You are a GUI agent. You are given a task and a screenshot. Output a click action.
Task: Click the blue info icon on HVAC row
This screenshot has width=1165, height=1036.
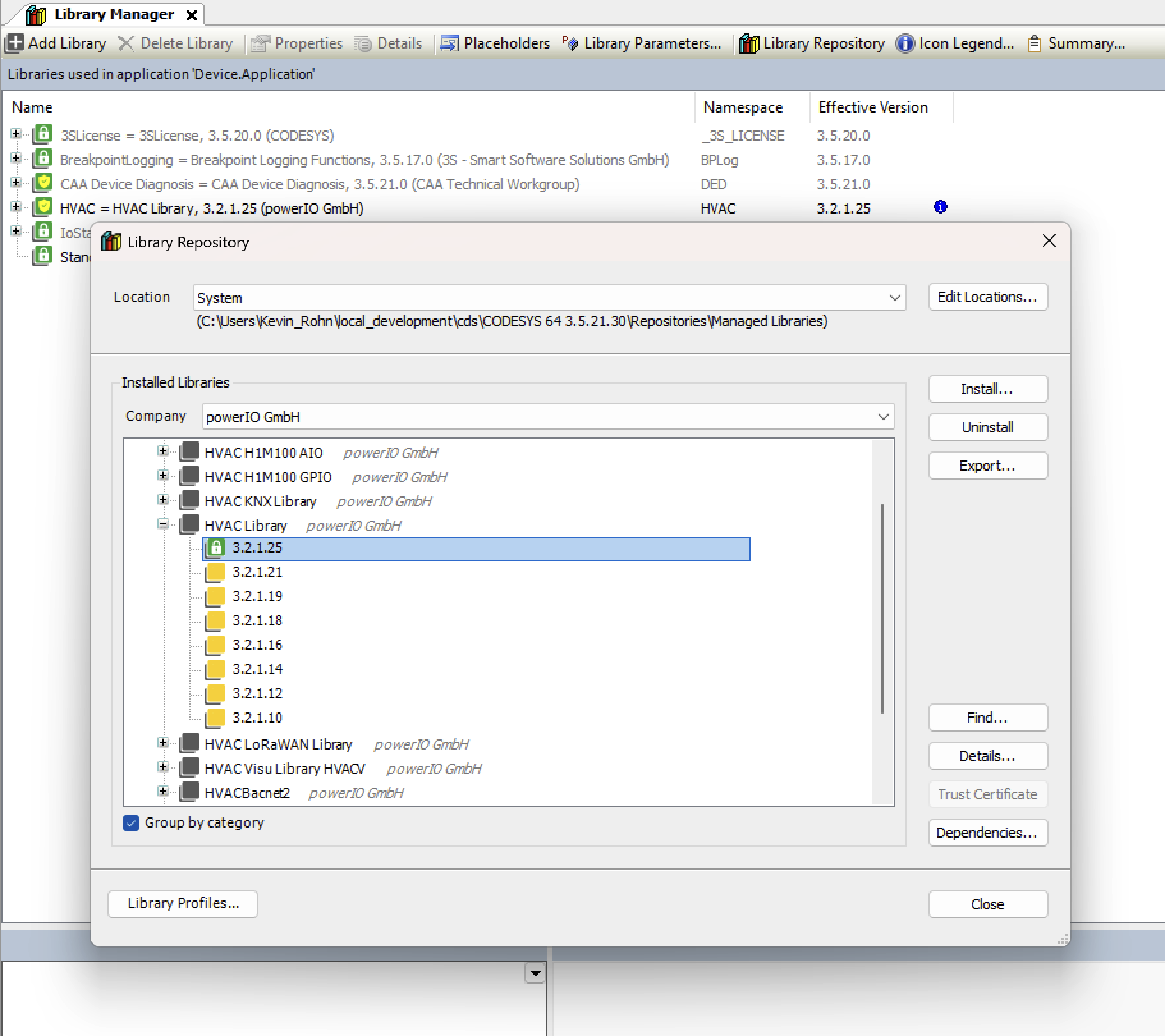940,207
